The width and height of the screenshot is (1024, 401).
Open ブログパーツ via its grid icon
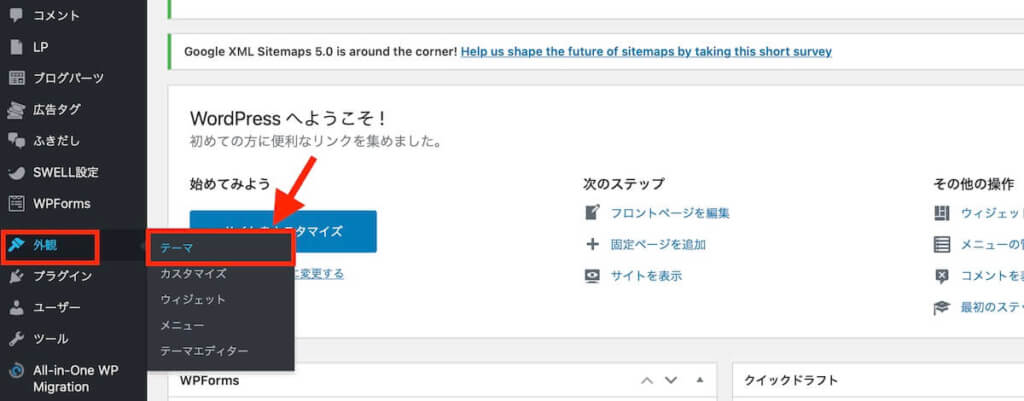pos(16,78)
